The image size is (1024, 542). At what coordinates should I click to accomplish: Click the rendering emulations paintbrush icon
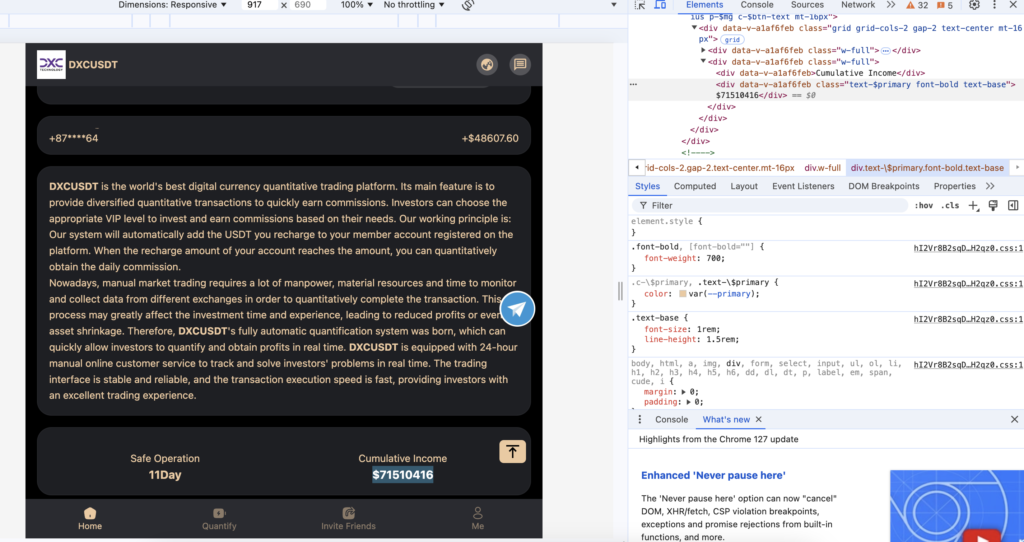(x=993, y=206)
